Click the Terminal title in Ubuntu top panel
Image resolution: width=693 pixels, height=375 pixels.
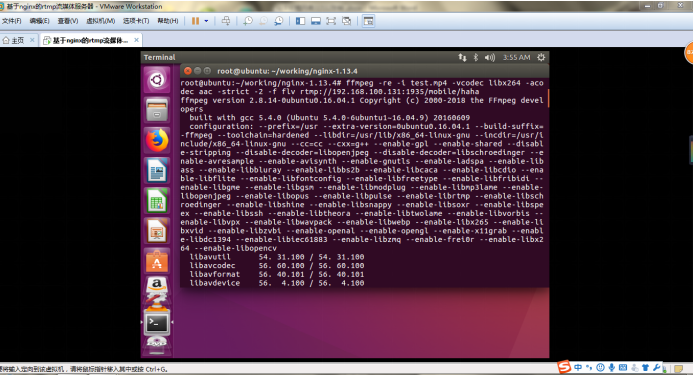pyautogui.click(x=160, y=57)
